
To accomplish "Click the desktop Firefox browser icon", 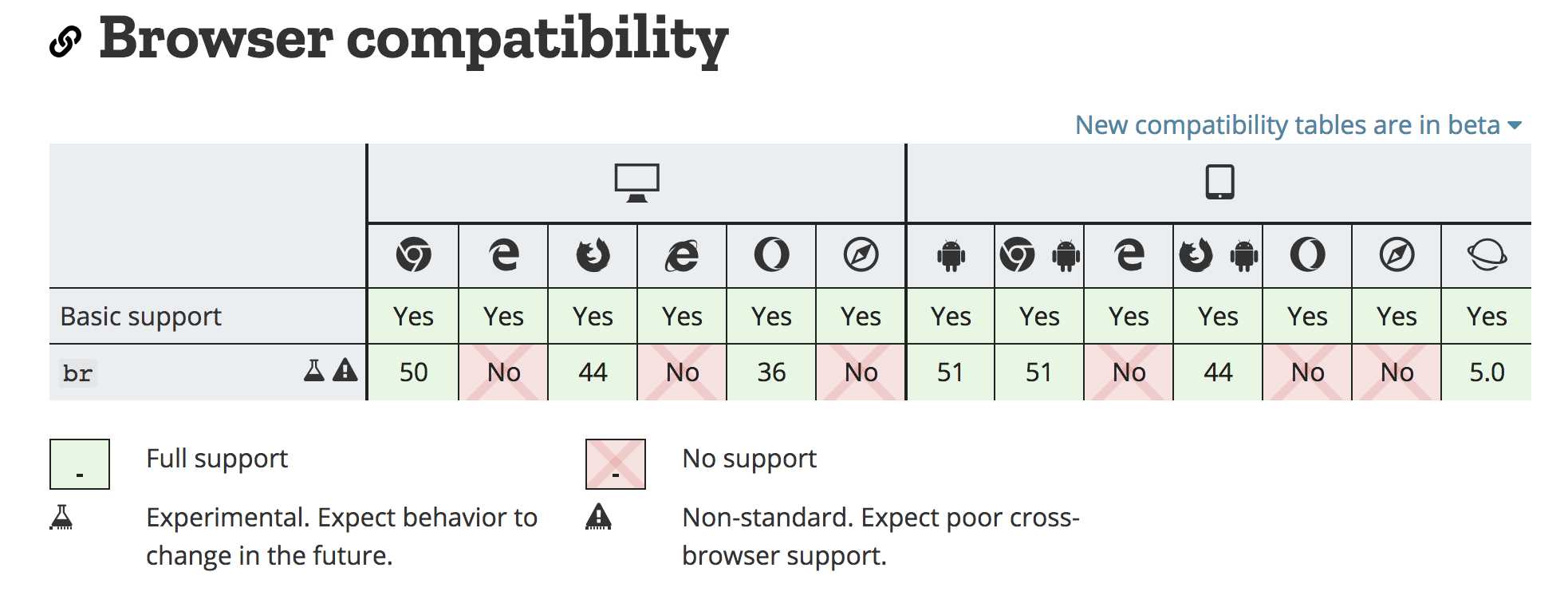I will [x=593, y=255].
